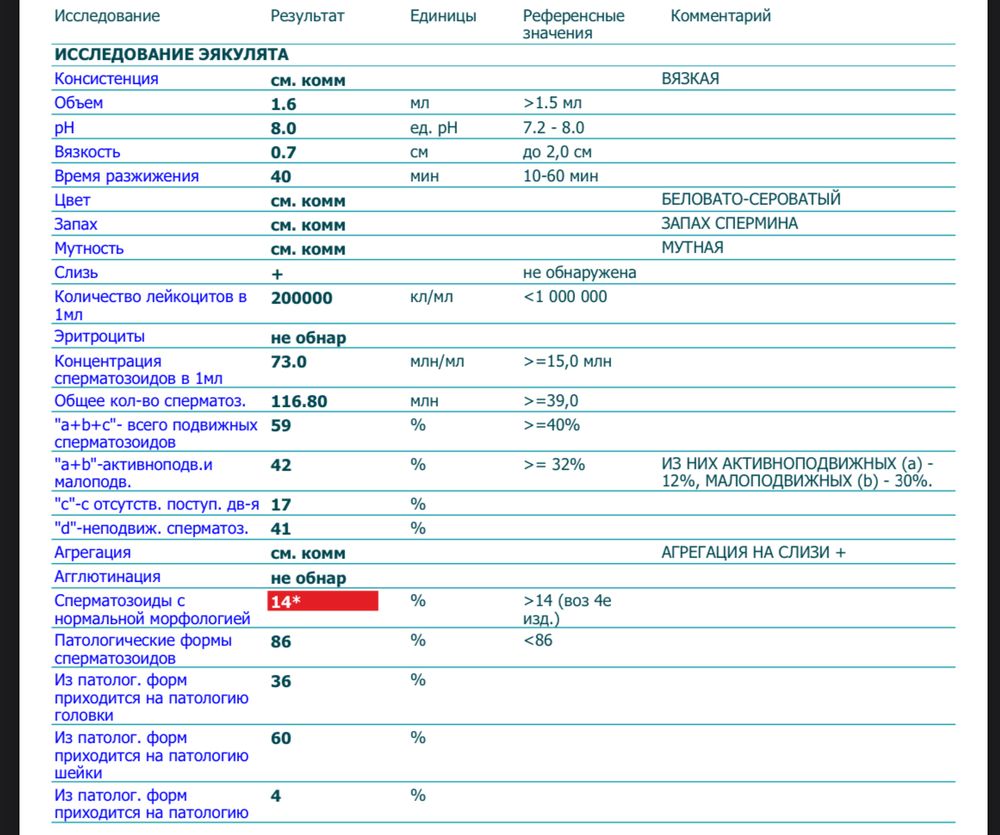This screenshot has height=835, width=1000.
Task: Click the "Исследование" column header
Action: [106, 16]
